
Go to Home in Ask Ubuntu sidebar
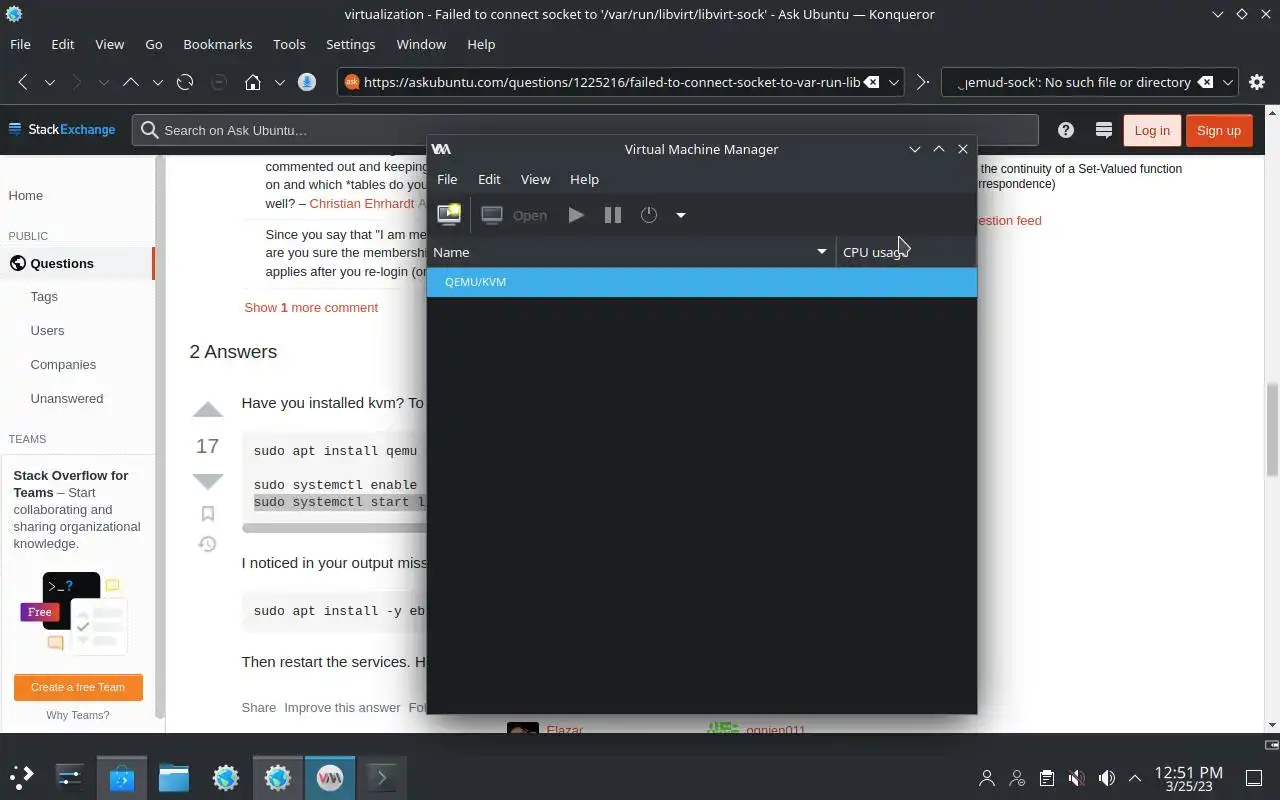point(26,195)
